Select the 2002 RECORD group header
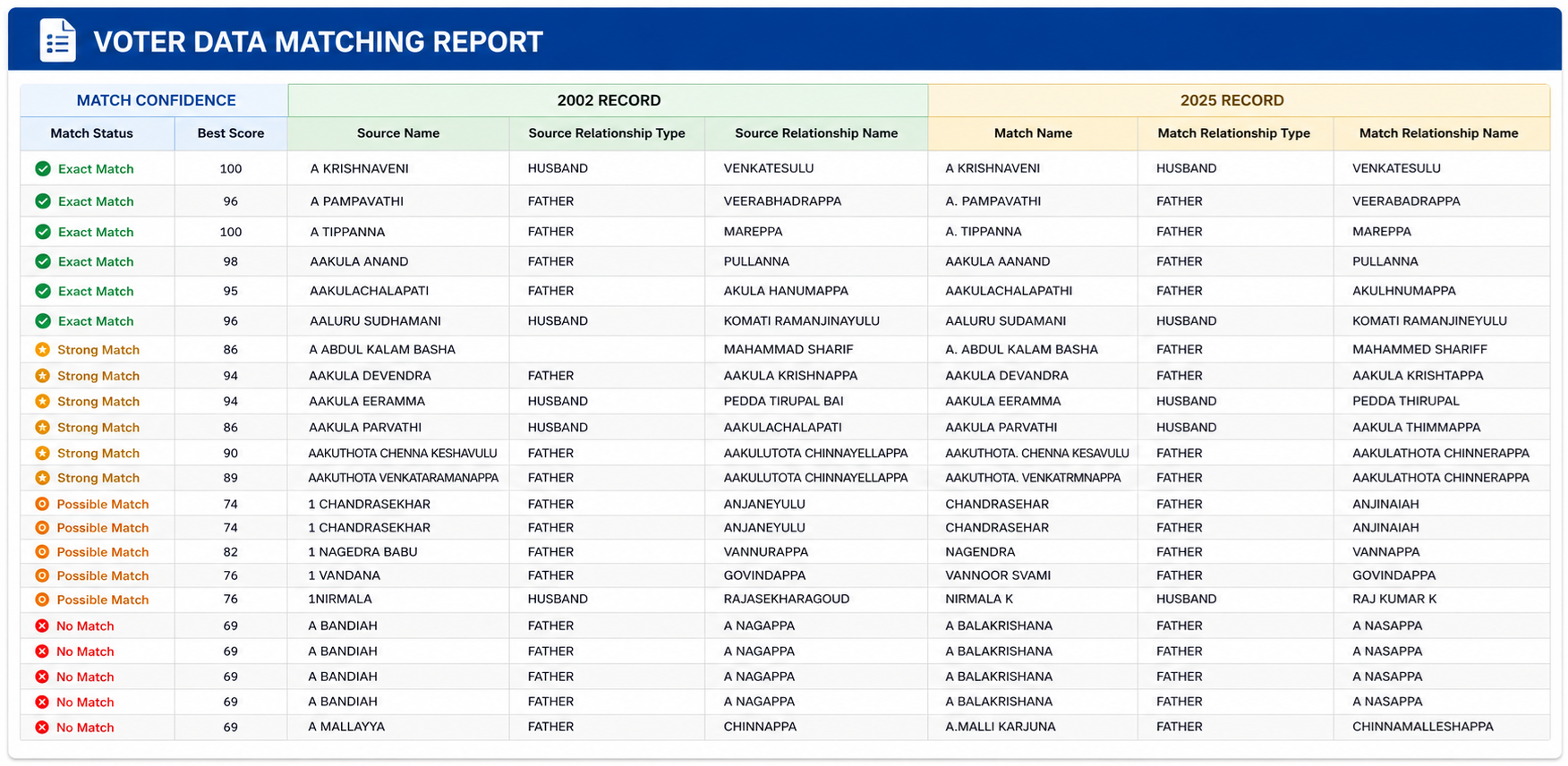The width and height of the screenshot is (1568, 766). (609, 100)
